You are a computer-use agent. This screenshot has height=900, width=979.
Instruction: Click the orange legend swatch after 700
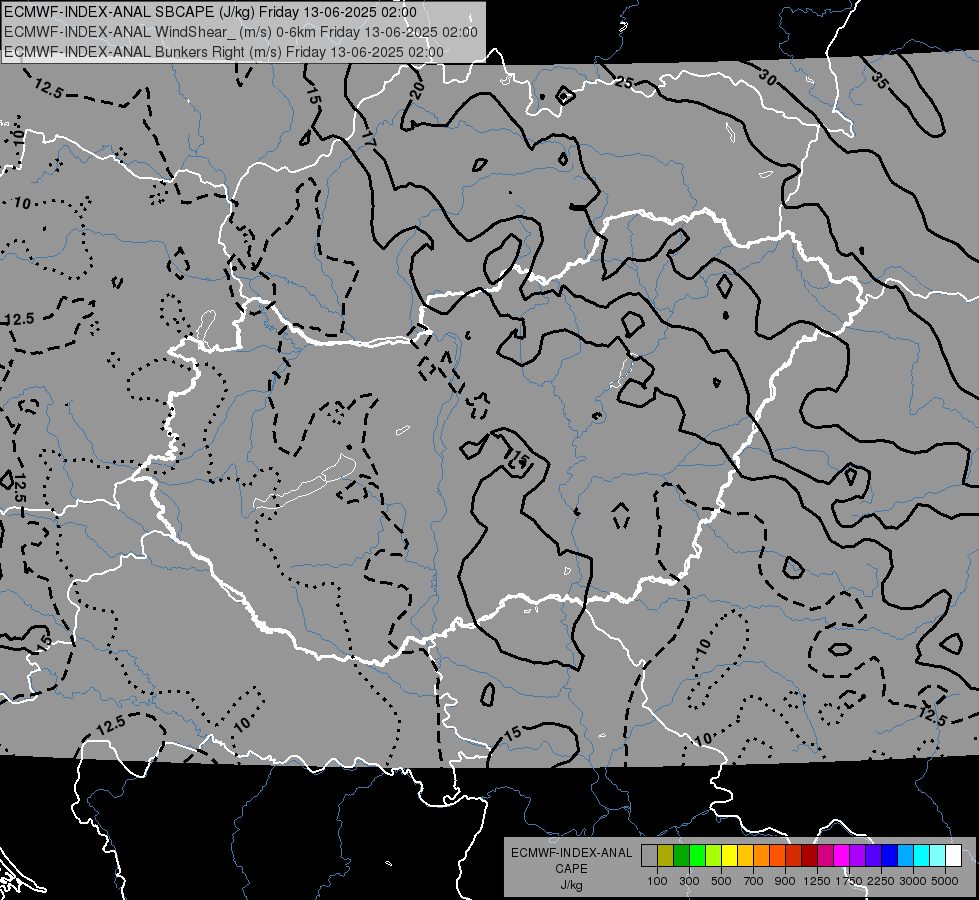click(x=762, y=855)
